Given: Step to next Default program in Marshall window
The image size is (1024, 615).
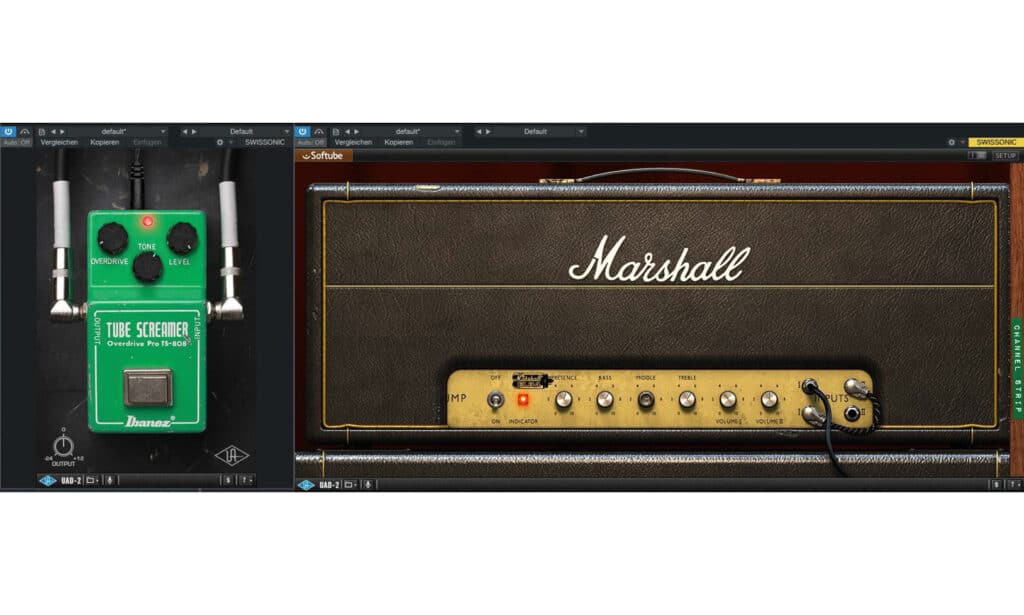Looking at the screenshot, I should tap(488, 132).
